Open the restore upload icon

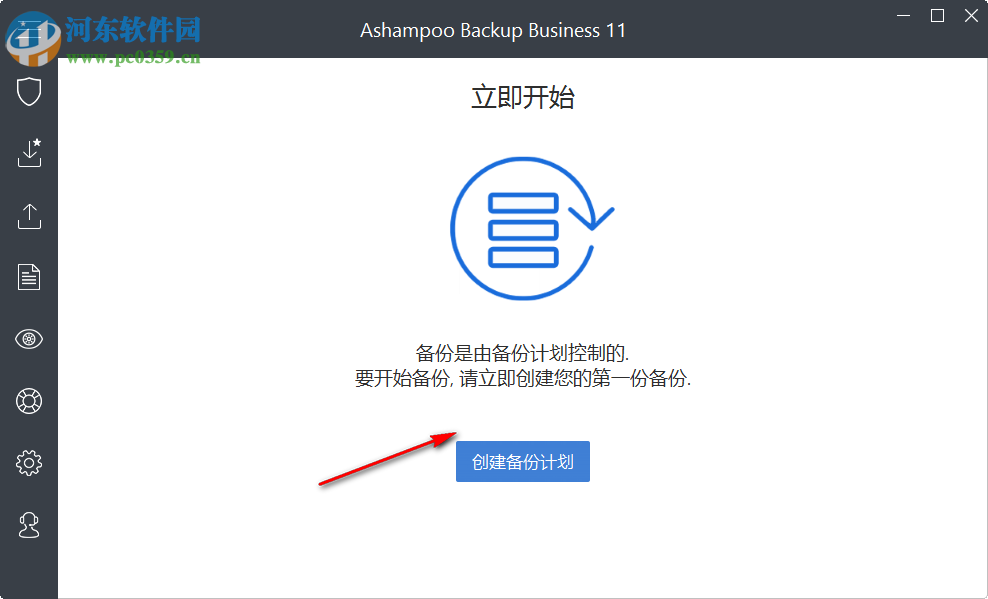click(29, 215)
